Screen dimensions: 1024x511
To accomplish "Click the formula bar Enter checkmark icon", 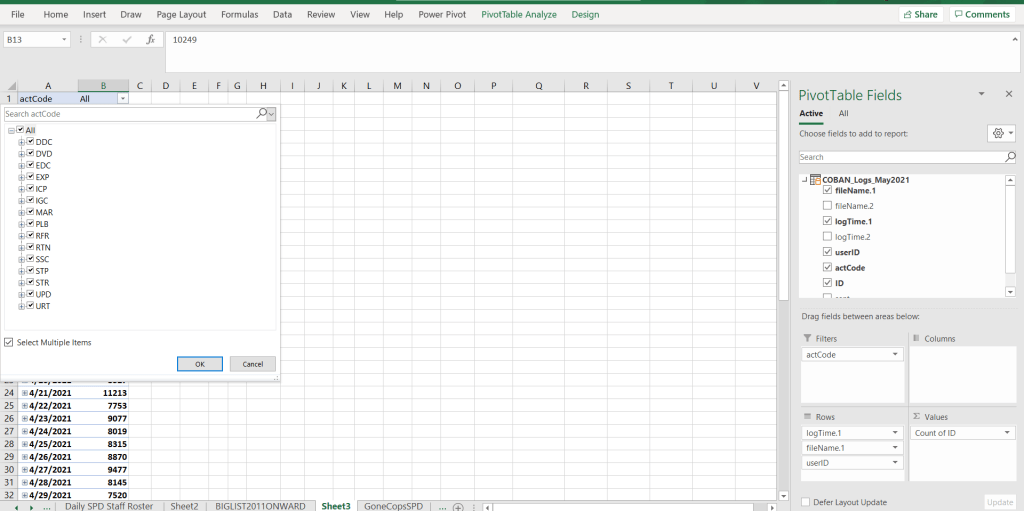I will pyautogui.click(x=127, y=40).
